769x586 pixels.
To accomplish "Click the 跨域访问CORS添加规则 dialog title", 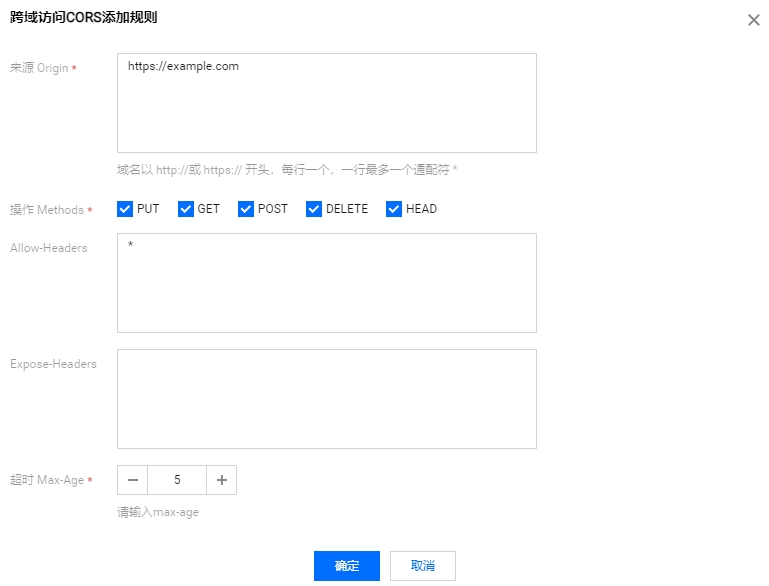I will [x=83, y=18].
